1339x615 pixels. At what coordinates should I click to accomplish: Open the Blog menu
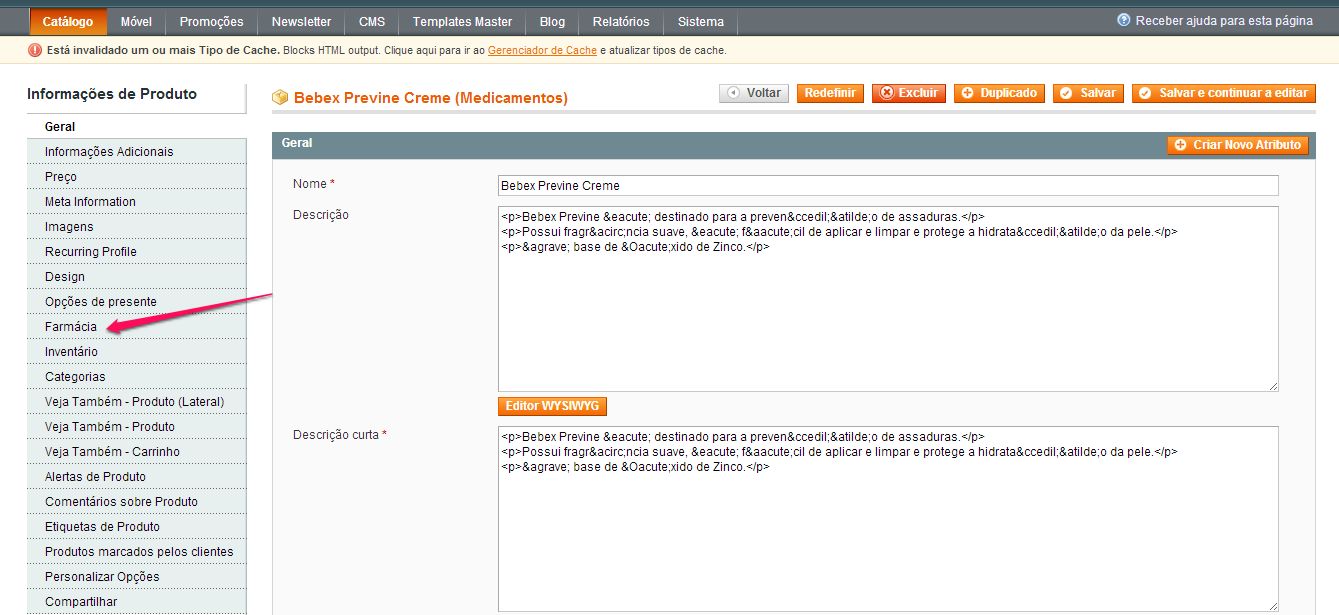coord(552,21)
